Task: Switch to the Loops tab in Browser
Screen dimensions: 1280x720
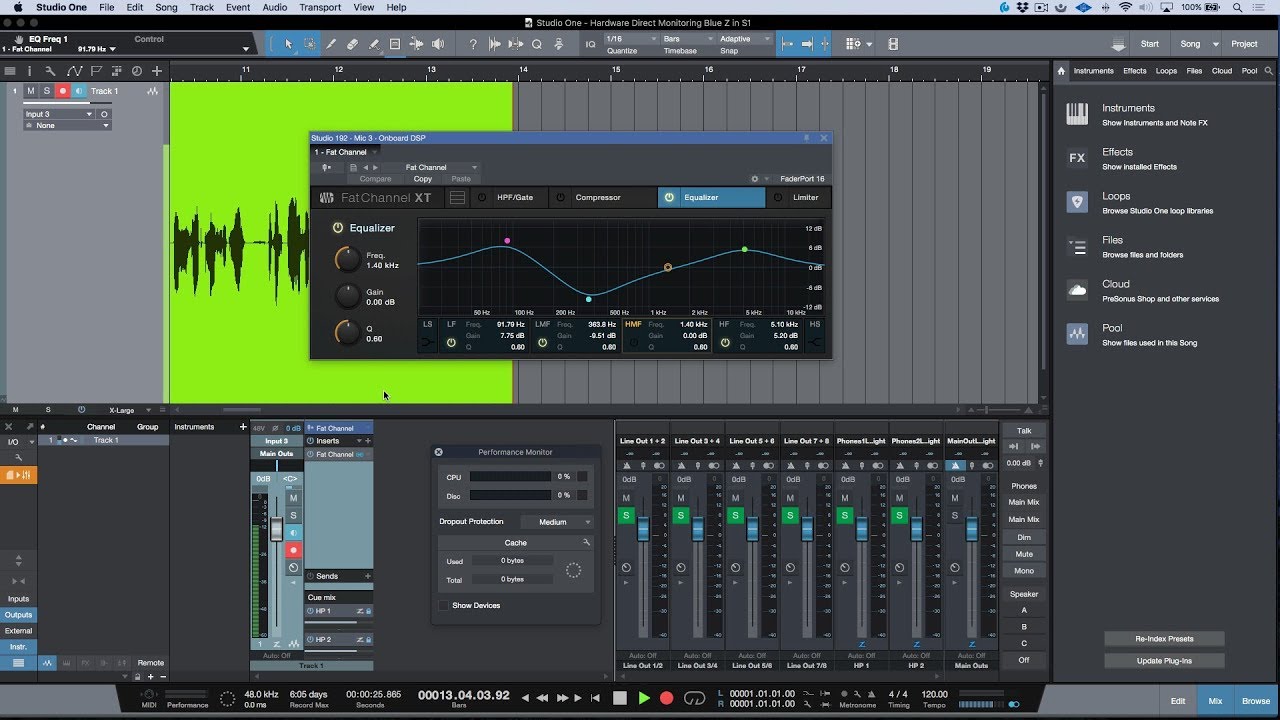Action: [1166, 71]
